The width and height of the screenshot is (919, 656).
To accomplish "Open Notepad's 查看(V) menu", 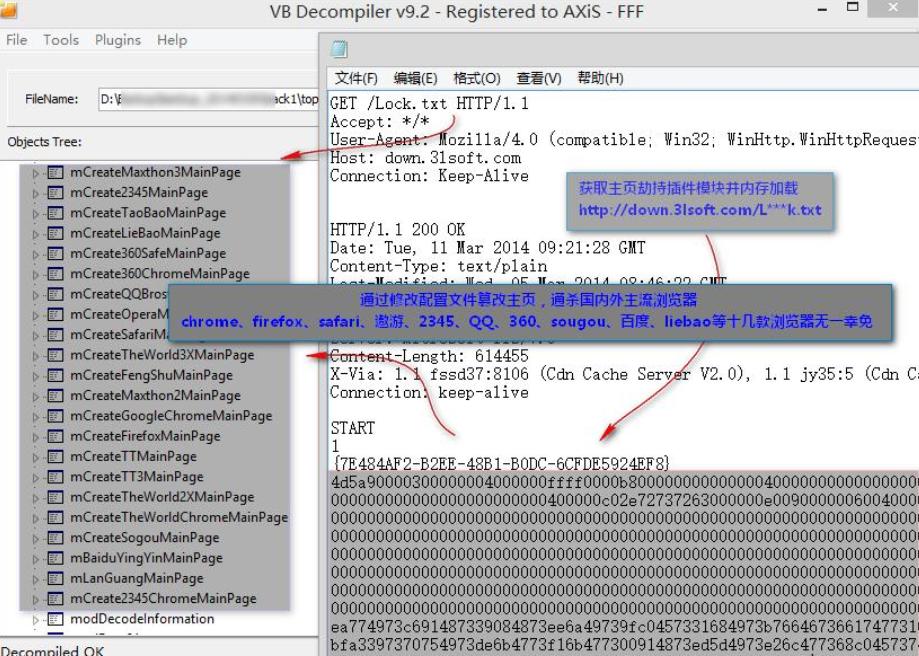I will [539, 78].
